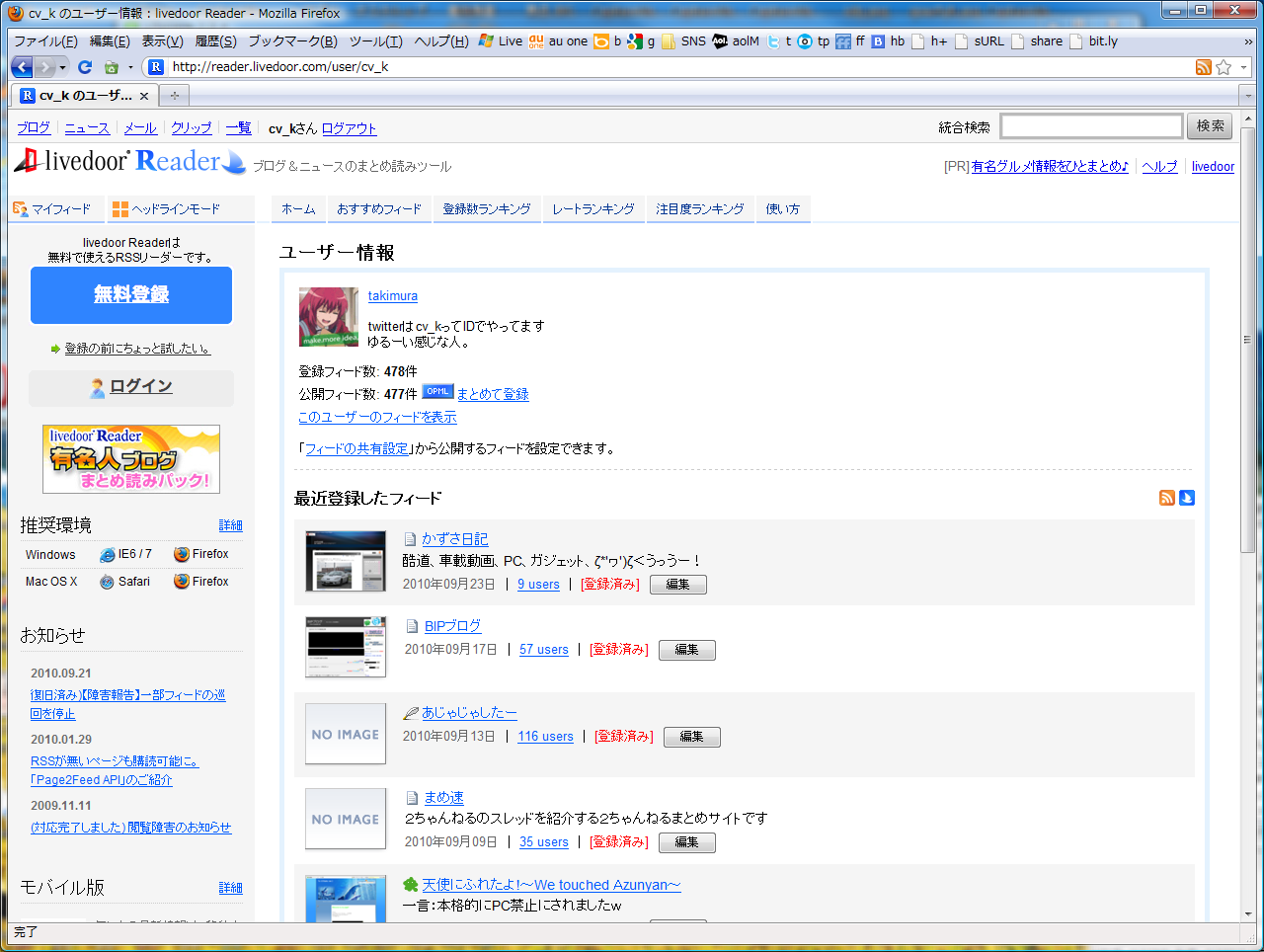Open the bit.ly bookmarklet
Screen dimensions: 1264x952
(x=1094, y=41)
